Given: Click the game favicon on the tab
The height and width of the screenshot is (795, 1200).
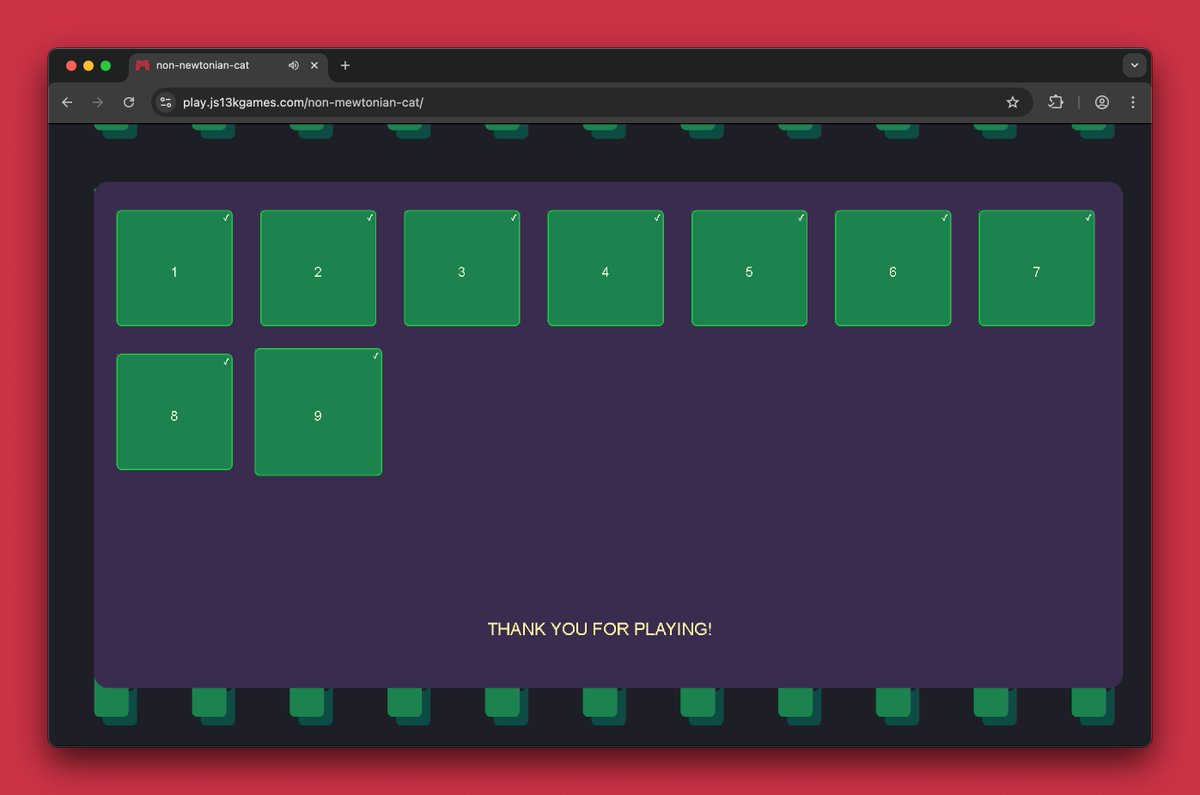Looking at the screenshot, I should [x=143, y=65].
